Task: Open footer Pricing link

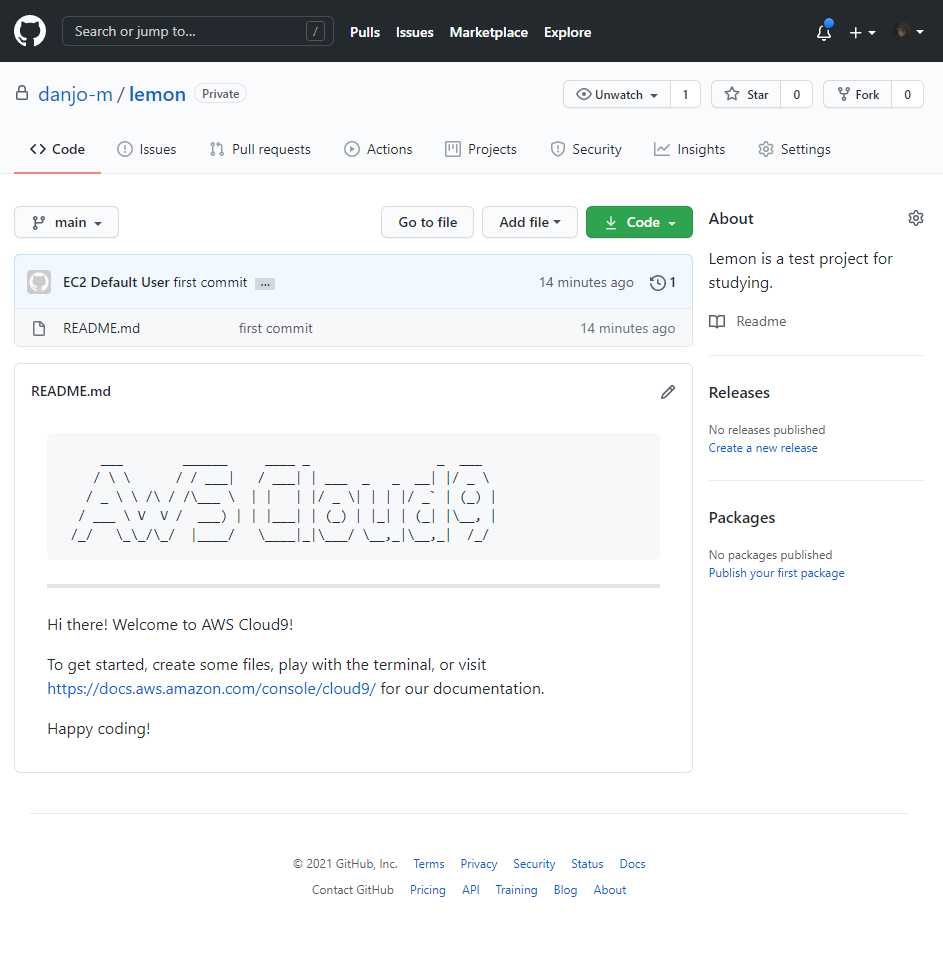Action: coord(428,890)
